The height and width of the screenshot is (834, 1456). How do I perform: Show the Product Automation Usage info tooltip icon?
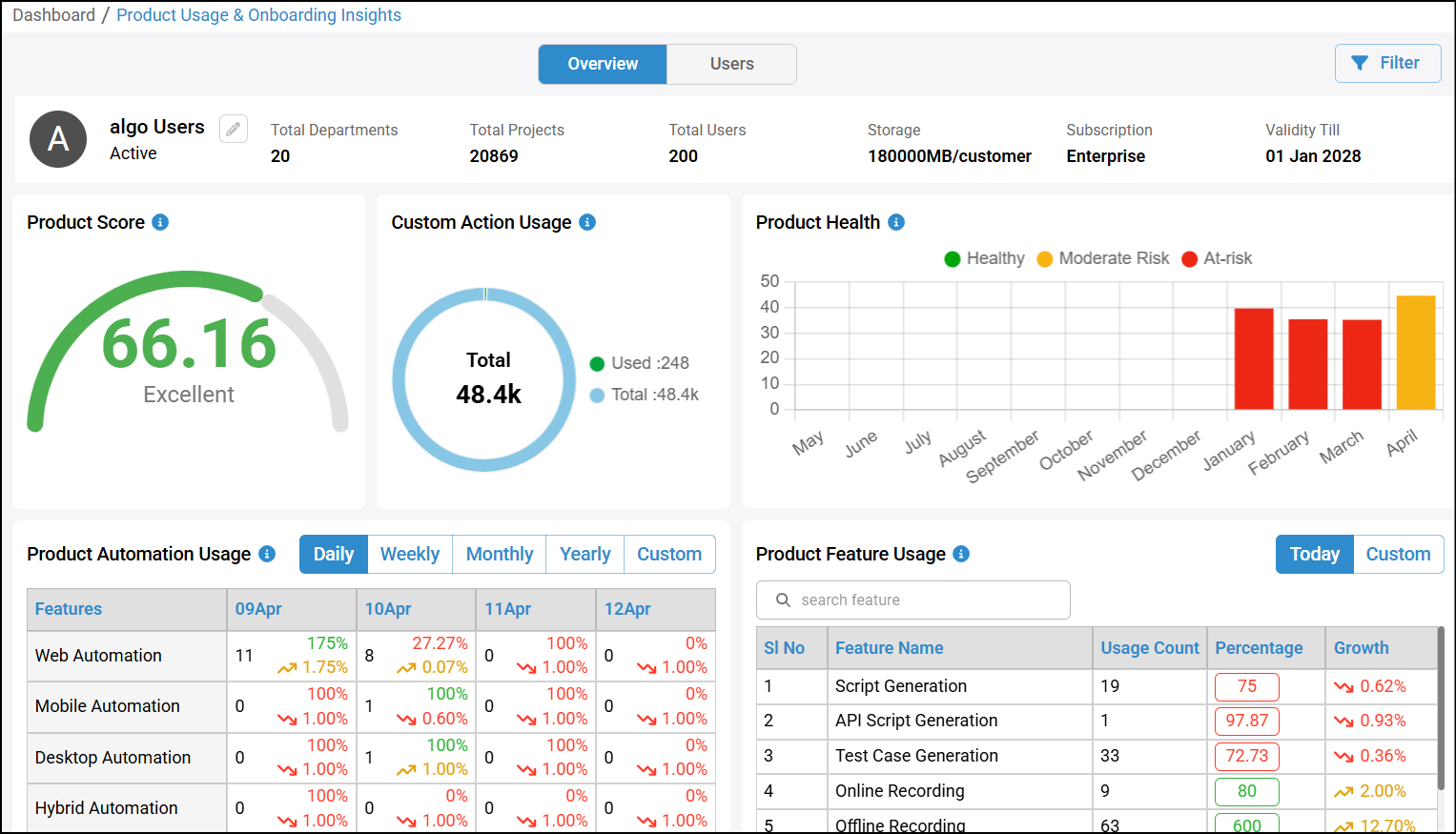click(x=267, y=554)
